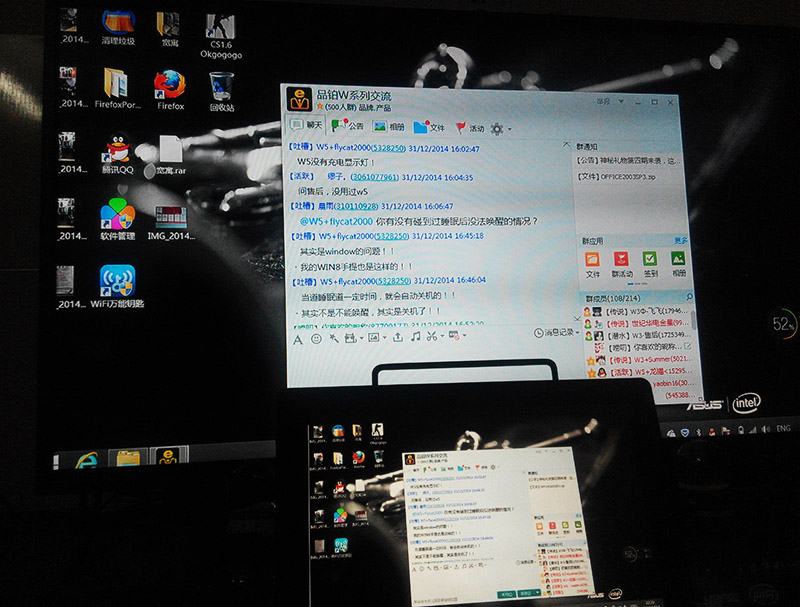Click the ENG language indicator in system tray
Screen dimensions: 800x607
tap(783, 428)
